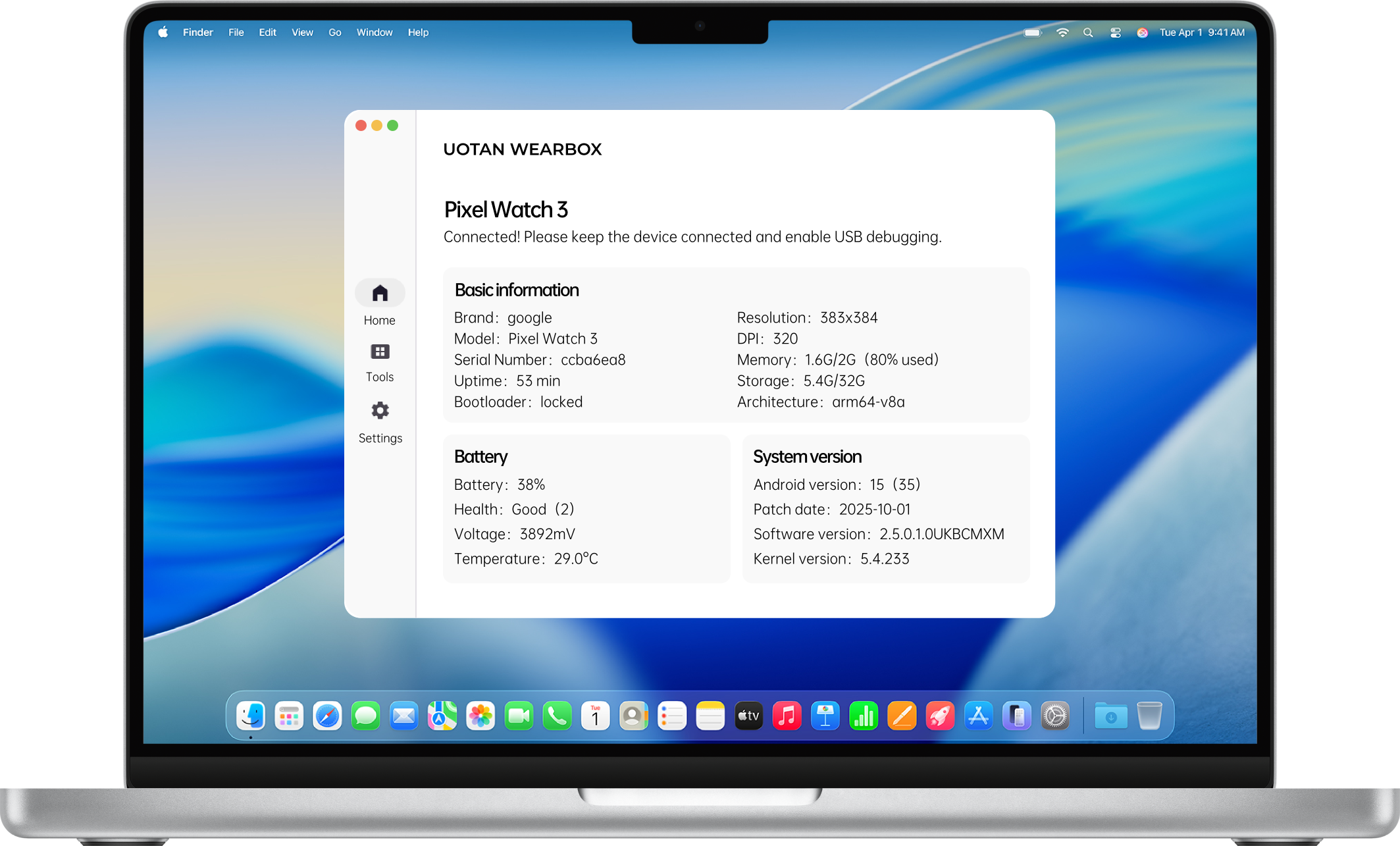This screenshot has height=846, width=1400.
Task: Open the Window menu
Action: click(x=374, y=32)
